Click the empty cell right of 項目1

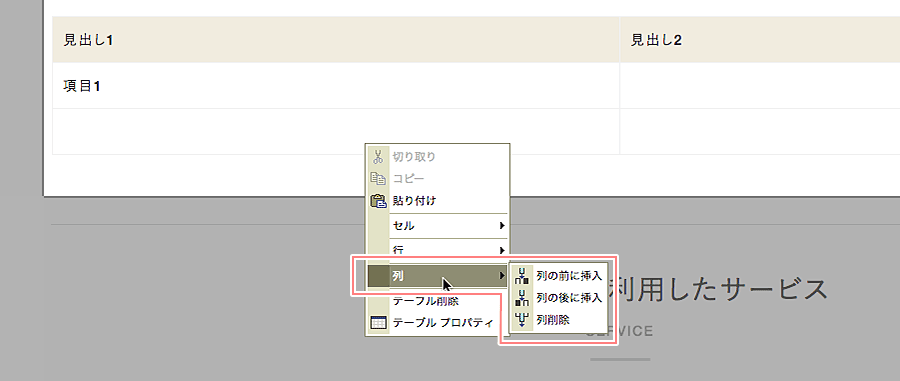click(x=760, y=85)
